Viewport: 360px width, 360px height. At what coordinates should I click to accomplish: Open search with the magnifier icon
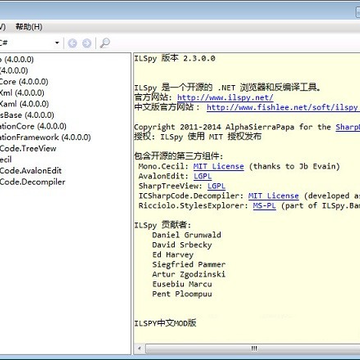click(105, 43)
